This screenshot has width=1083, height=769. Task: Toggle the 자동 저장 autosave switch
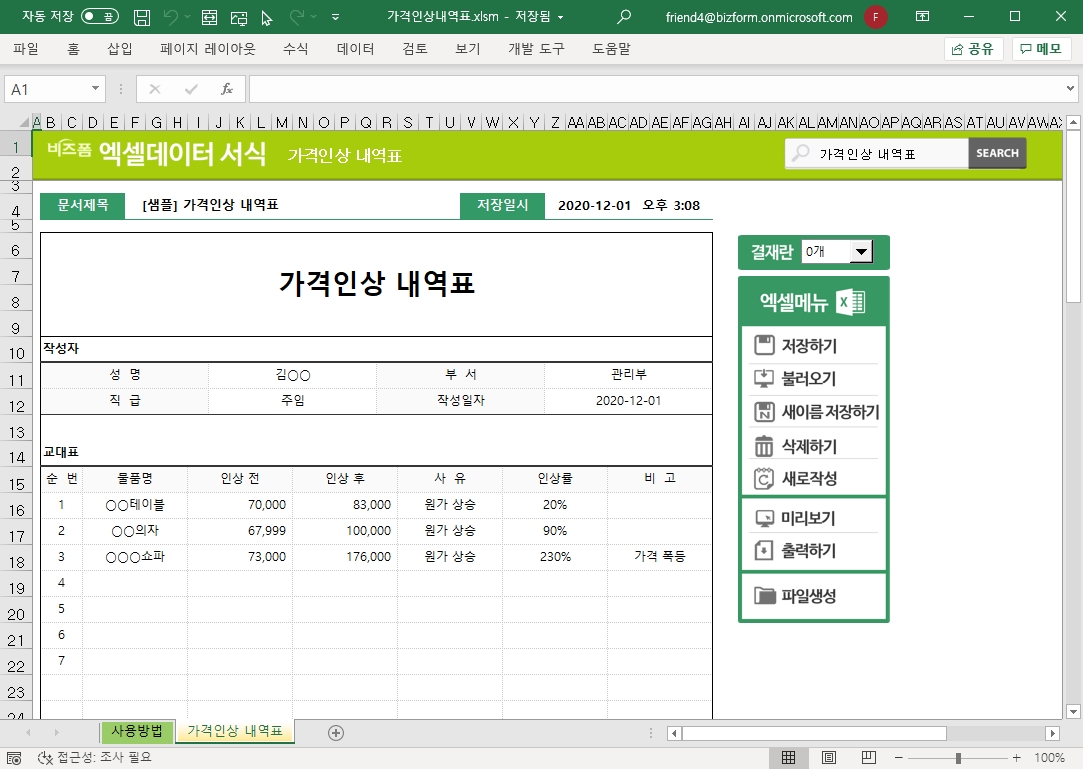pos(99,17)
